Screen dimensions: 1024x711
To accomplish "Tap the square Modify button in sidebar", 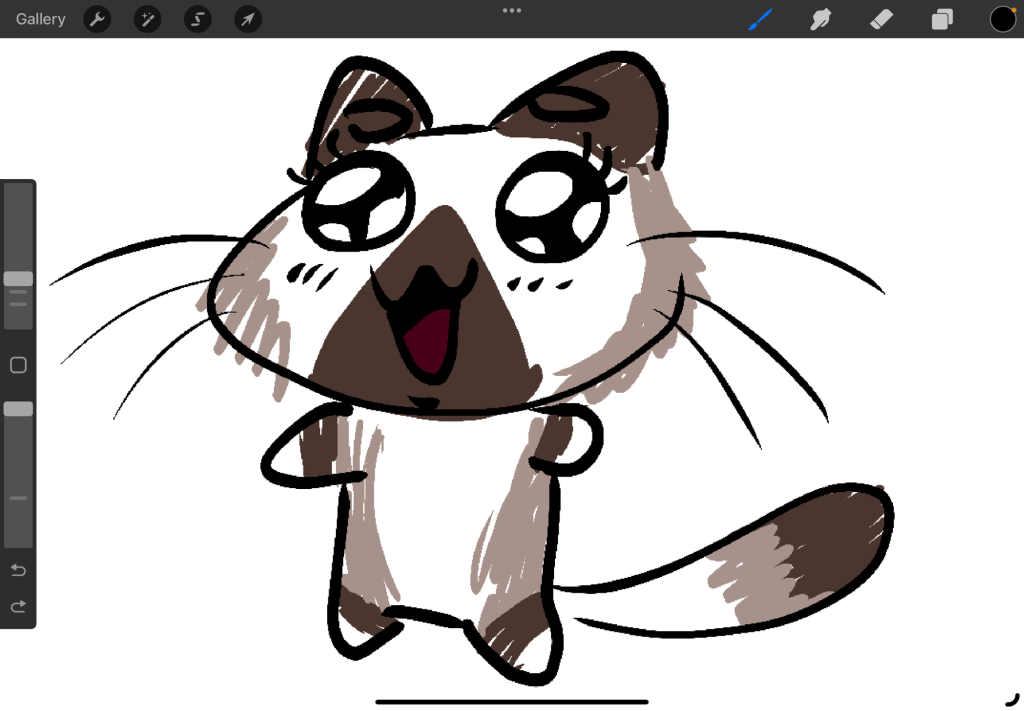I will (18, 365).
